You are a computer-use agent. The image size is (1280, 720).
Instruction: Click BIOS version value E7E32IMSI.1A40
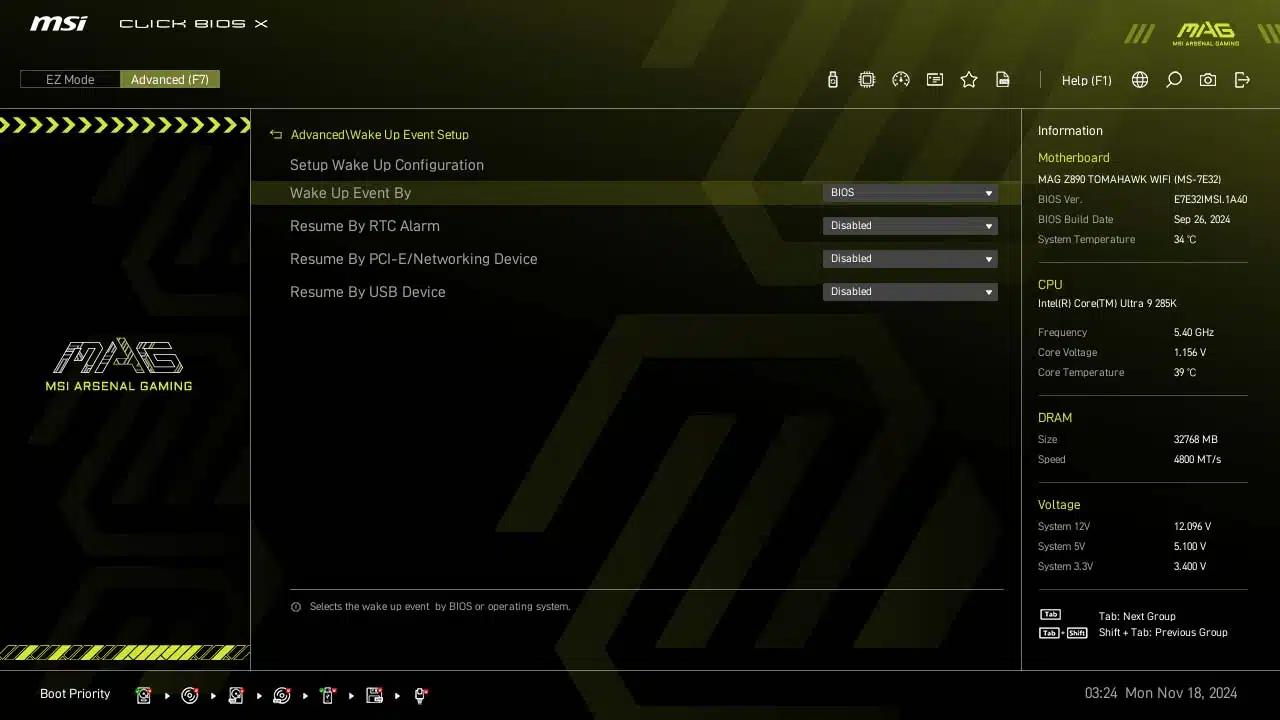coord(1211,200)
